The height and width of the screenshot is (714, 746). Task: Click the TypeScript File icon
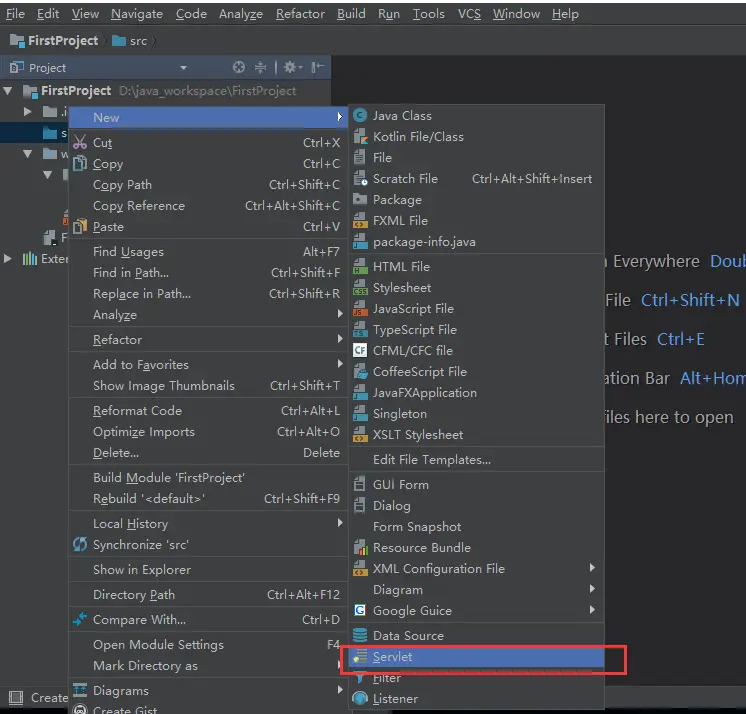point(360,330)
